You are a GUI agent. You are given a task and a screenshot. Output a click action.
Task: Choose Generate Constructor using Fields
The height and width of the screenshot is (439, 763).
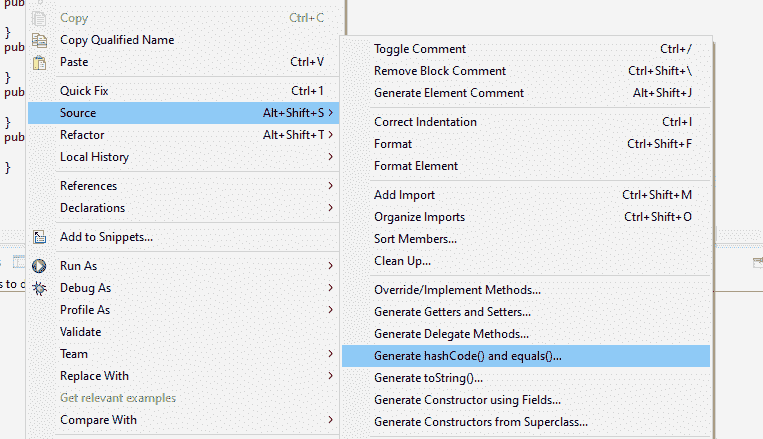[467, 400]
